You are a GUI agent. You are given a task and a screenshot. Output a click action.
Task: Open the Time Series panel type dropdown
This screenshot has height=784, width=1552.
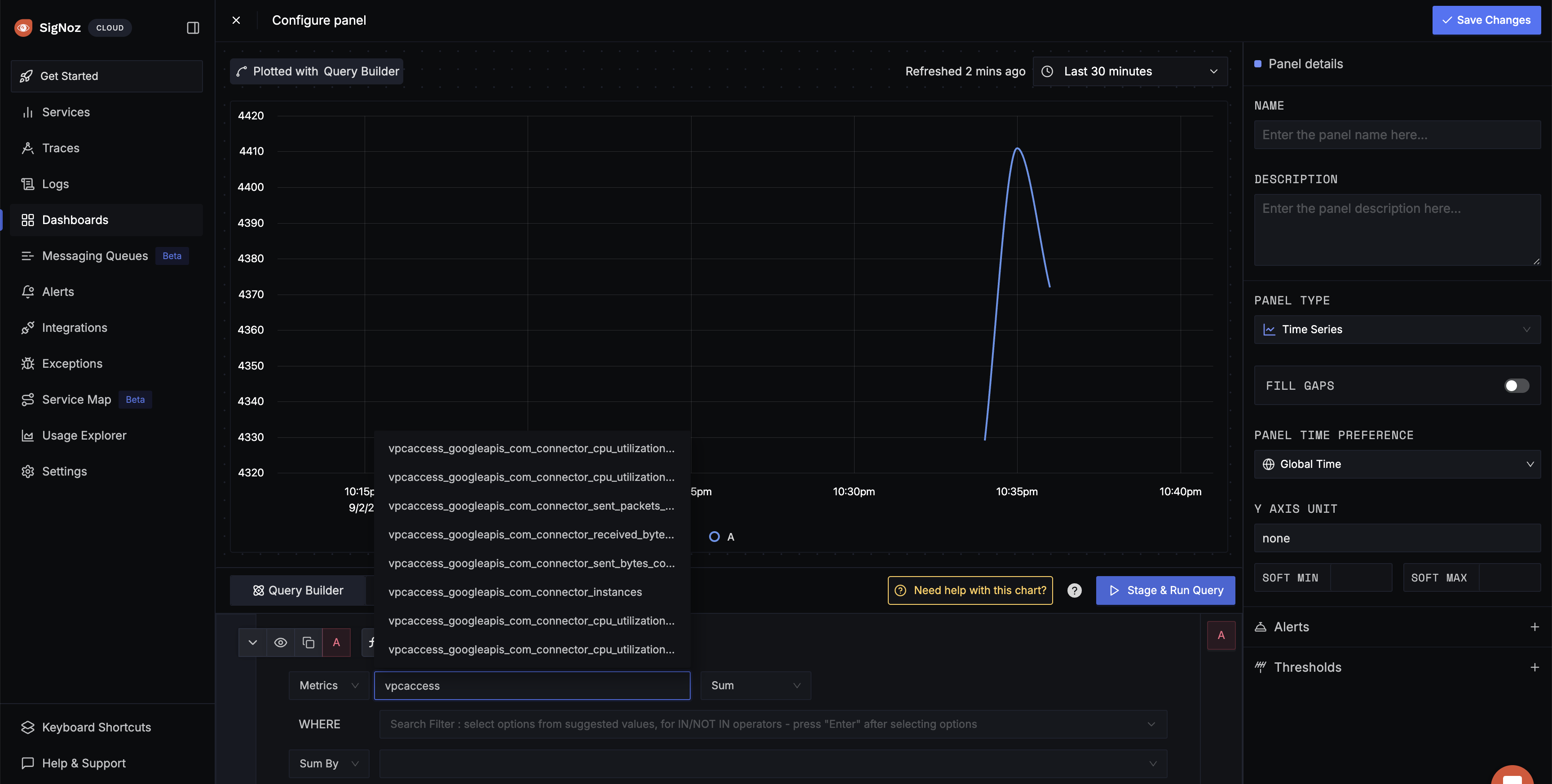1397,330
